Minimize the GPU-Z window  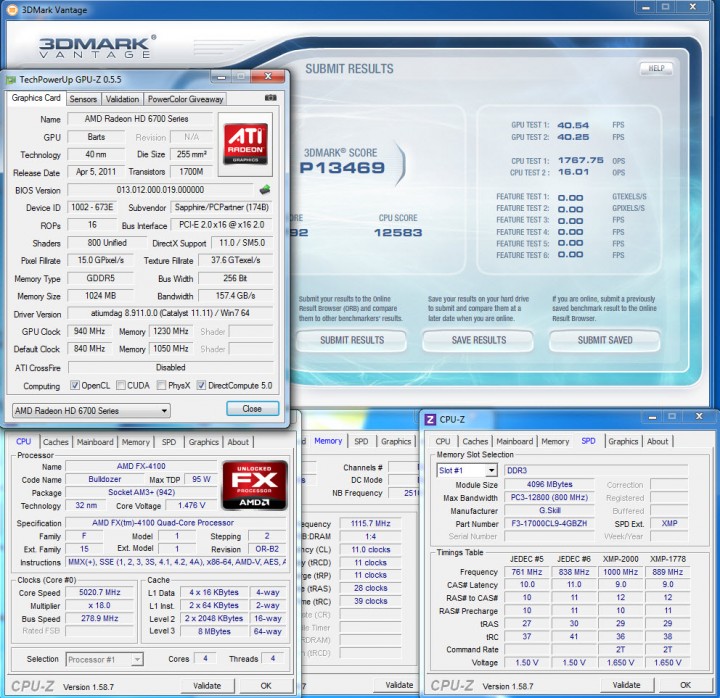221,77
